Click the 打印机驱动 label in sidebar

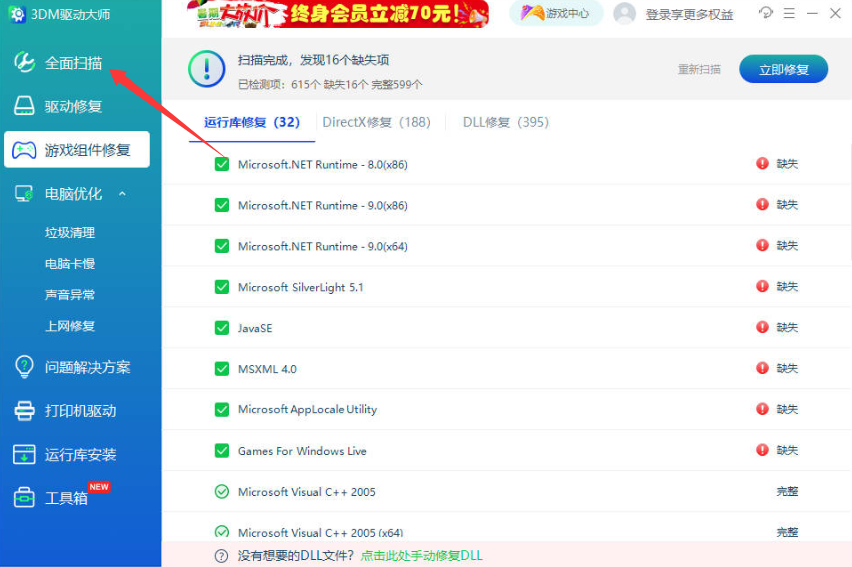click(80, 411)
